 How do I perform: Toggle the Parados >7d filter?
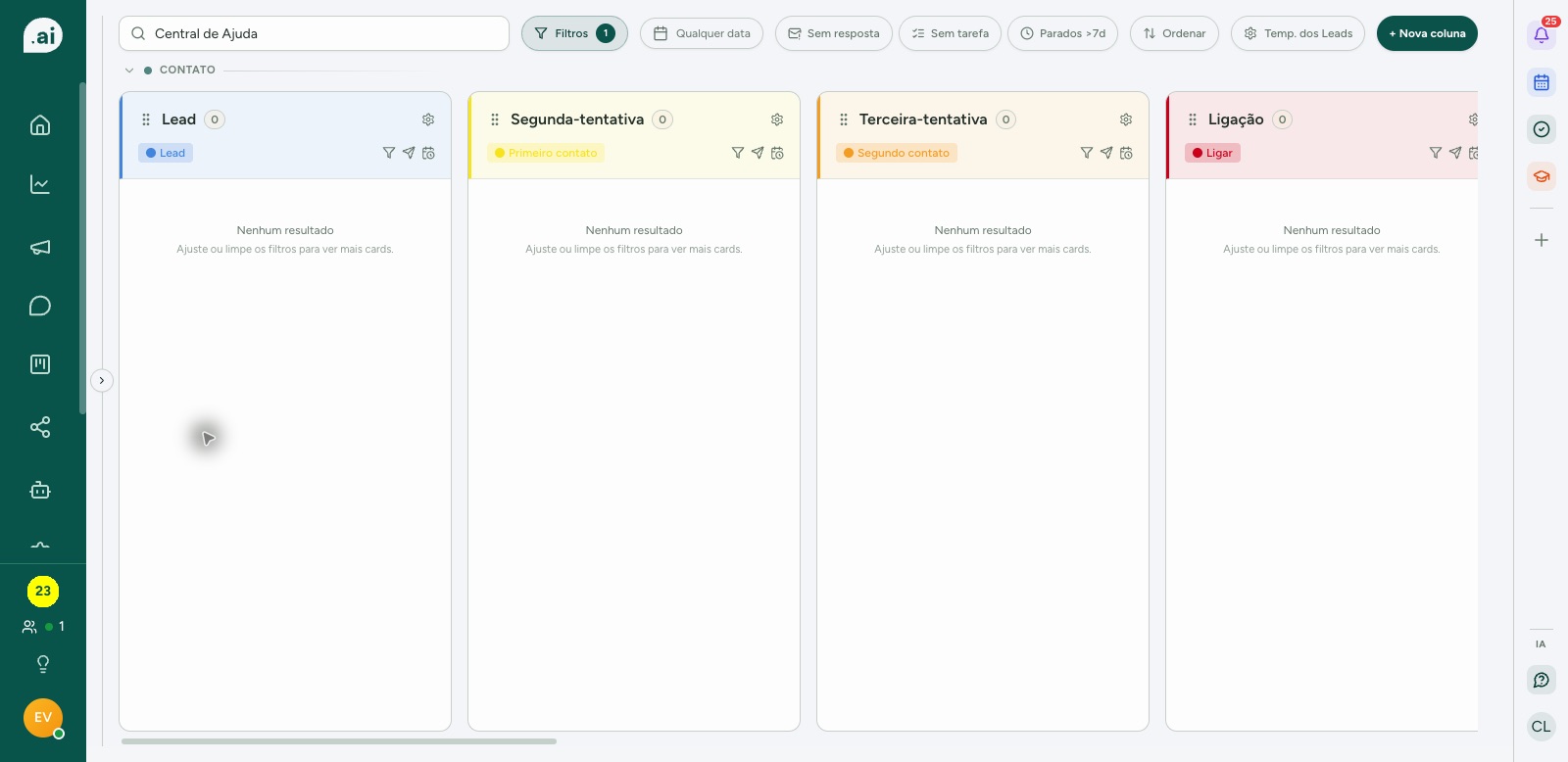[x=1062, y=33]
